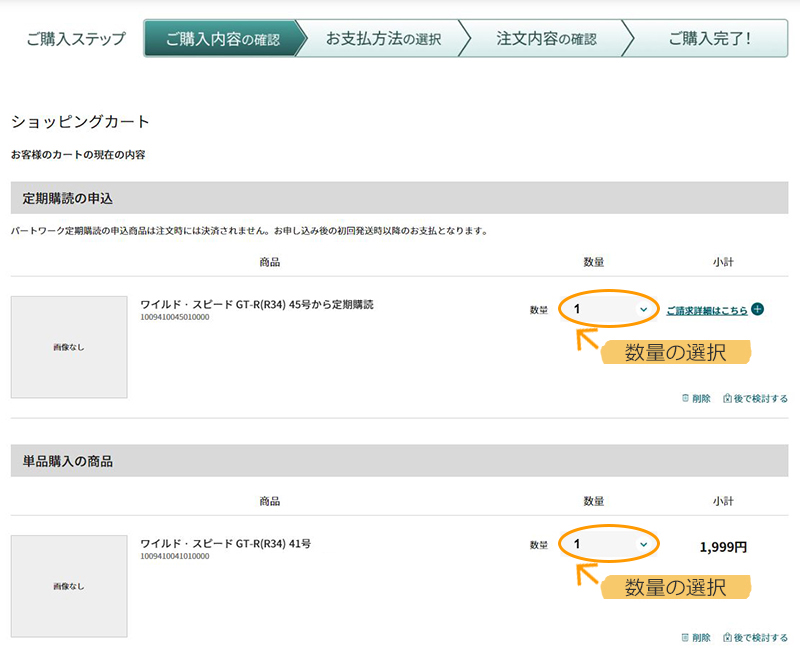Click the circled orange arrow annotation near 数量の選択
This screenshot has width=800, height=654.
click(588, 340)
